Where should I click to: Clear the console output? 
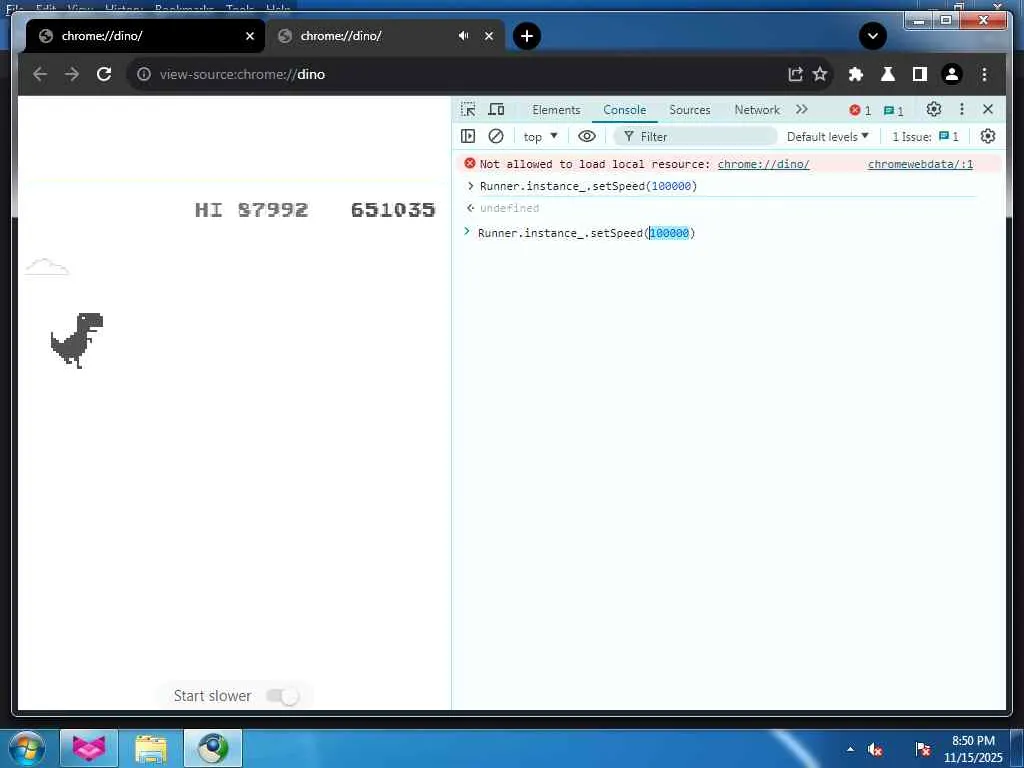(x=496, y=136)
